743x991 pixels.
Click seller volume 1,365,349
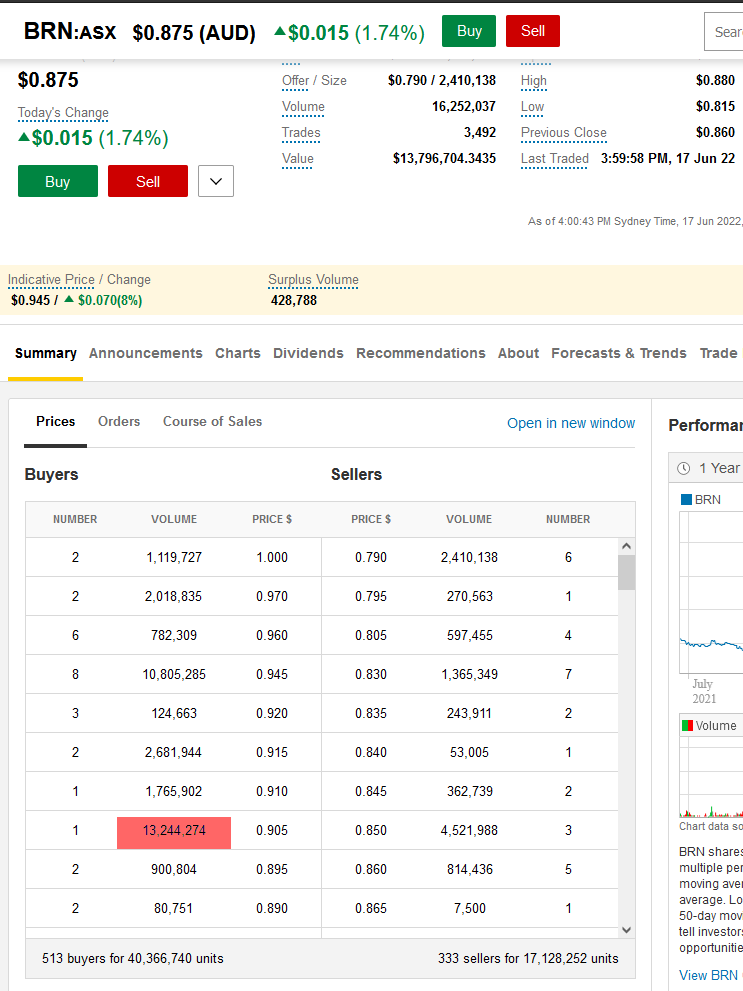469,674
